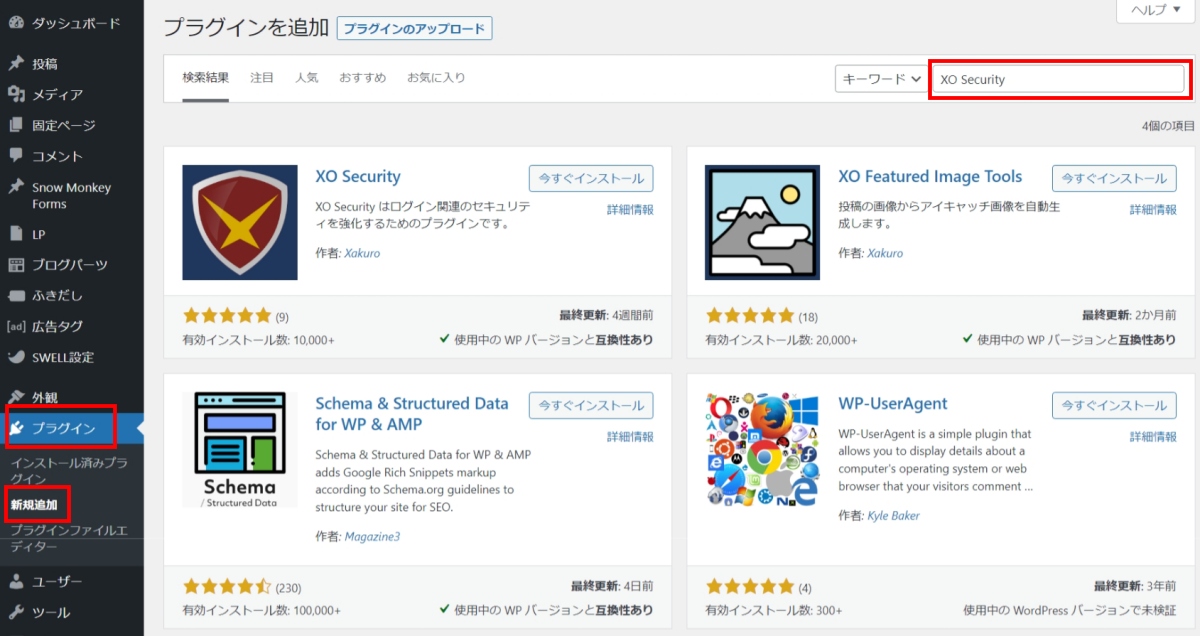Open the ダッシュボード dashboard icon

coord(13,21)
